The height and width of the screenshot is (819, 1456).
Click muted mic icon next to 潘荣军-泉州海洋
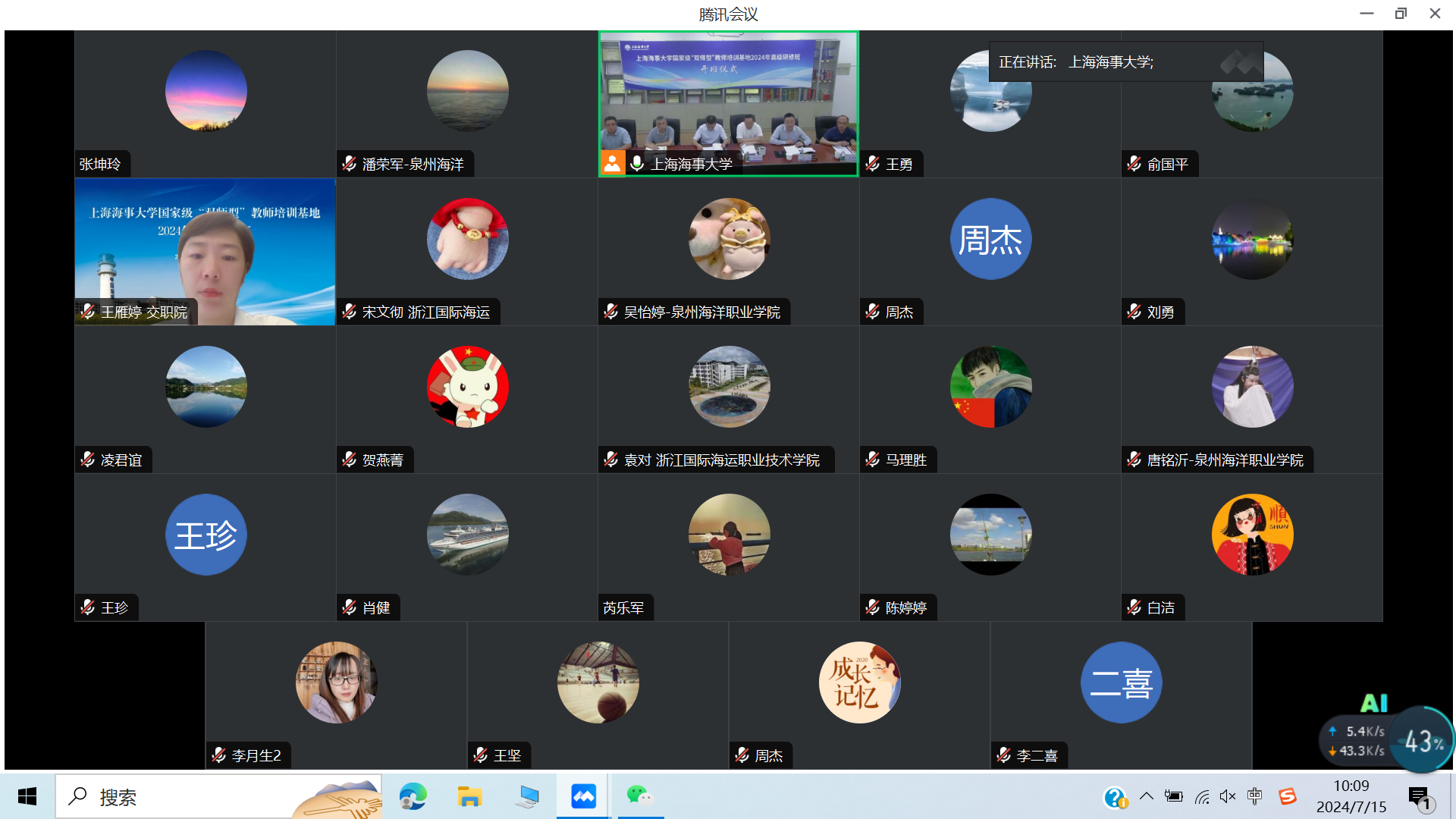pos(349,164)
